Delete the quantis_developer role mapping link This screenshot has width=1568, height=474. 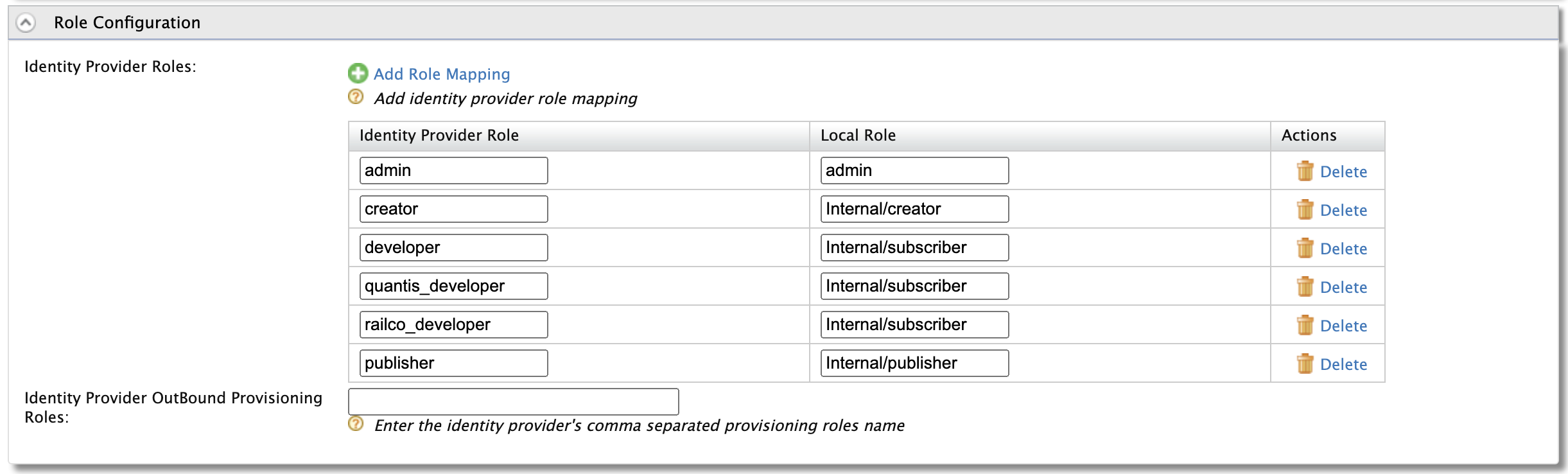point(1343,287)
